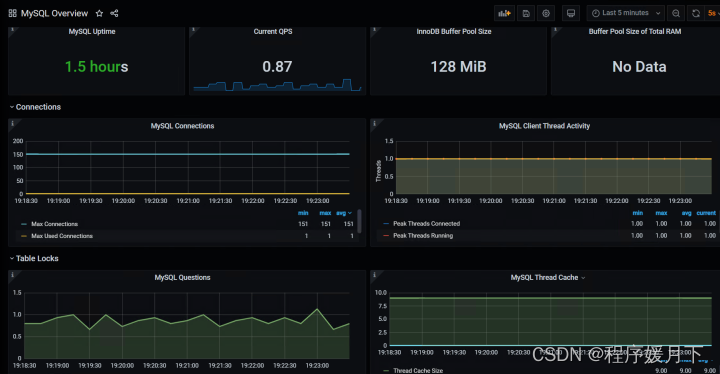
Task: Open the MySQL Overview dashboard title
Action: [54, 13]
